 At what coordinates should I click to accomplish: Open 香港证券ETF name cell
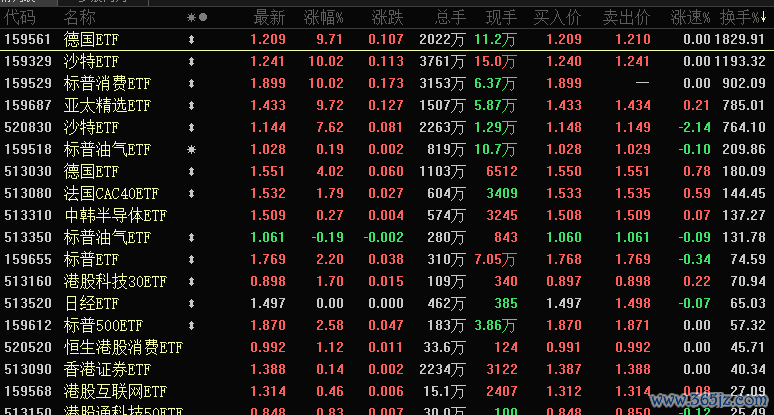[x=107, y=369]
